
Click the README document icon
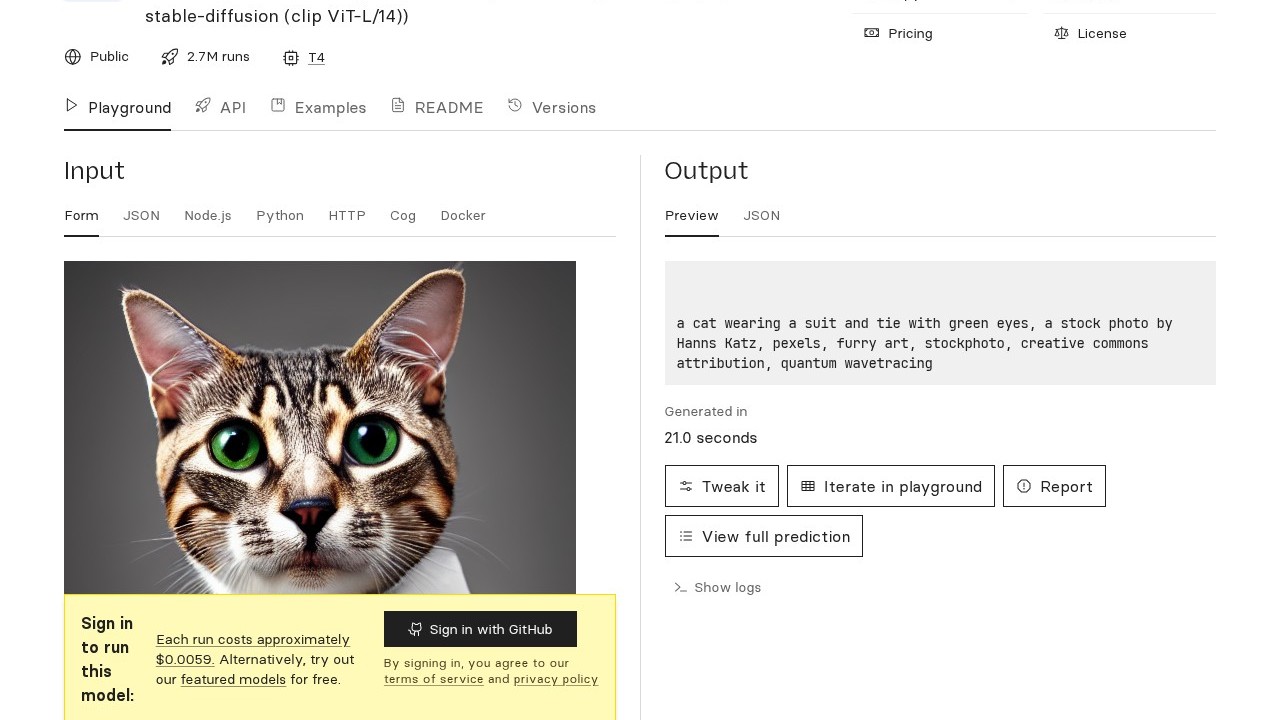[398, 106]
